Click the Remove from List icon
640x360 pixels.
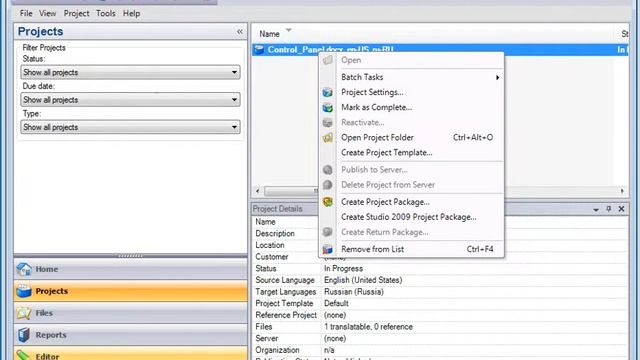(x=327, y=249)
